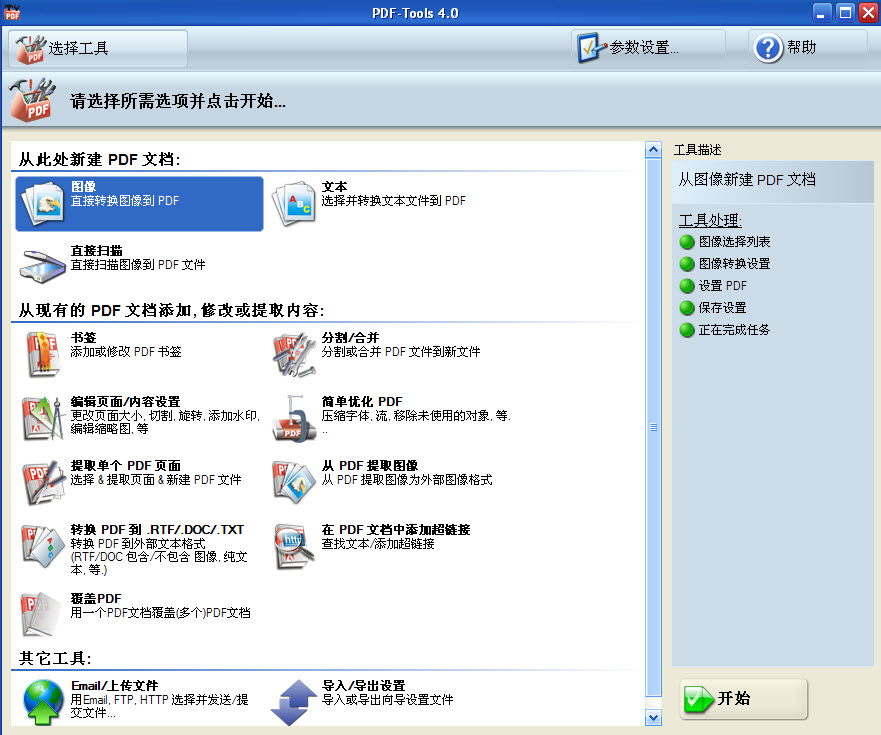This screenshot has height=735, width=881.
Task: Select the 图像 image-to-PDF tool icon
Action: click(x=43, y=203)
